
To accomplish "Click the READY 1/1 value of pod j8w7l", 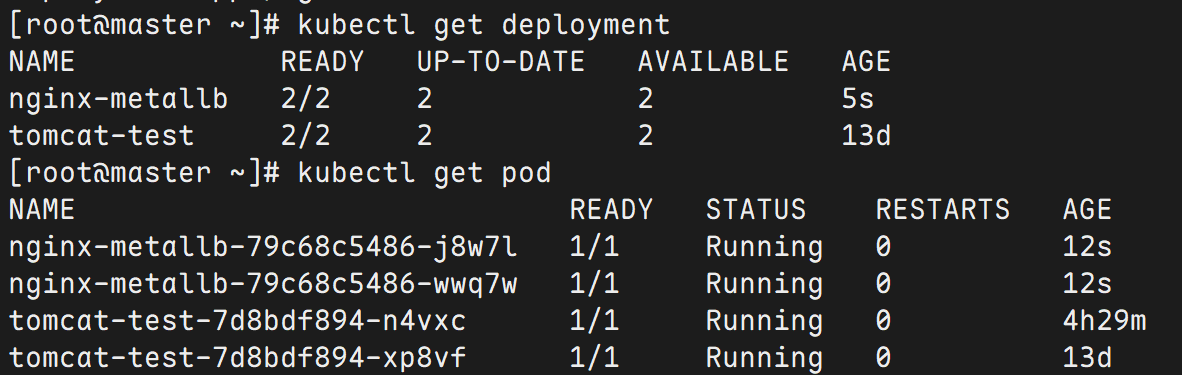I will pyautogui.click(x=594, y=247).
